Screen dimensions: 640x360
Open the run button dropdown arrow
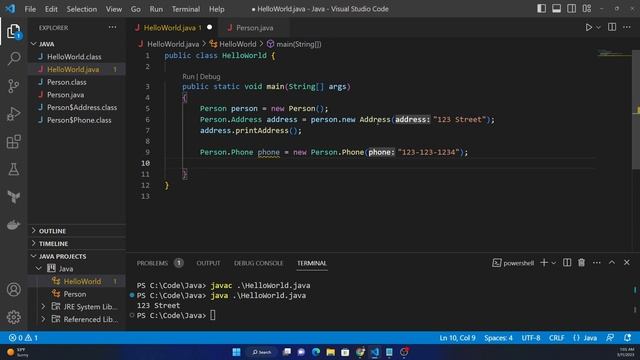(598, 27)
